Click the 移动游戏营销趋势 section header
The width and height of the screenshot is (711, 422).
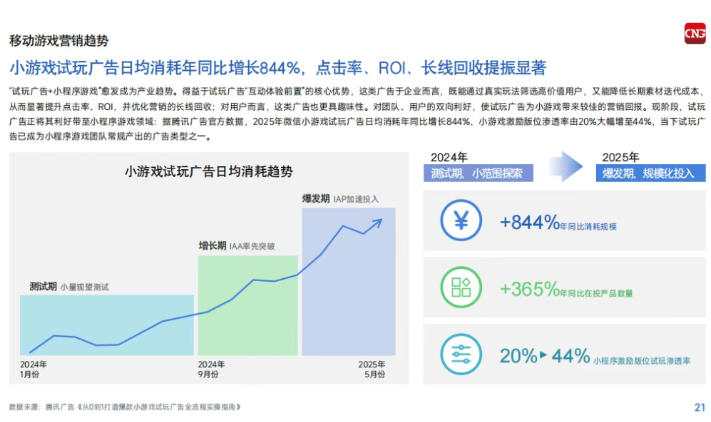(59, 40)
